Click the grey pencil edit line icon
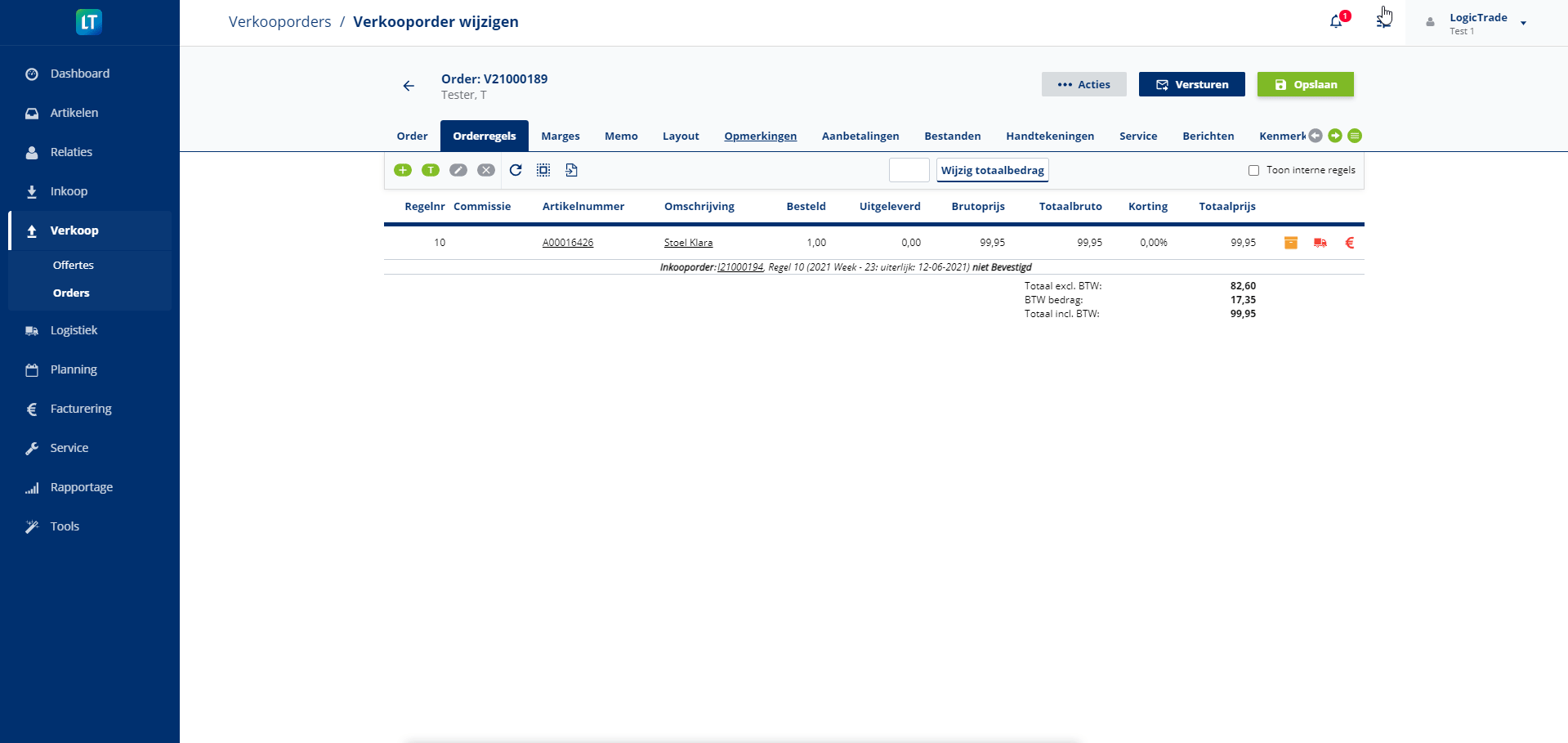 point(458,170)
